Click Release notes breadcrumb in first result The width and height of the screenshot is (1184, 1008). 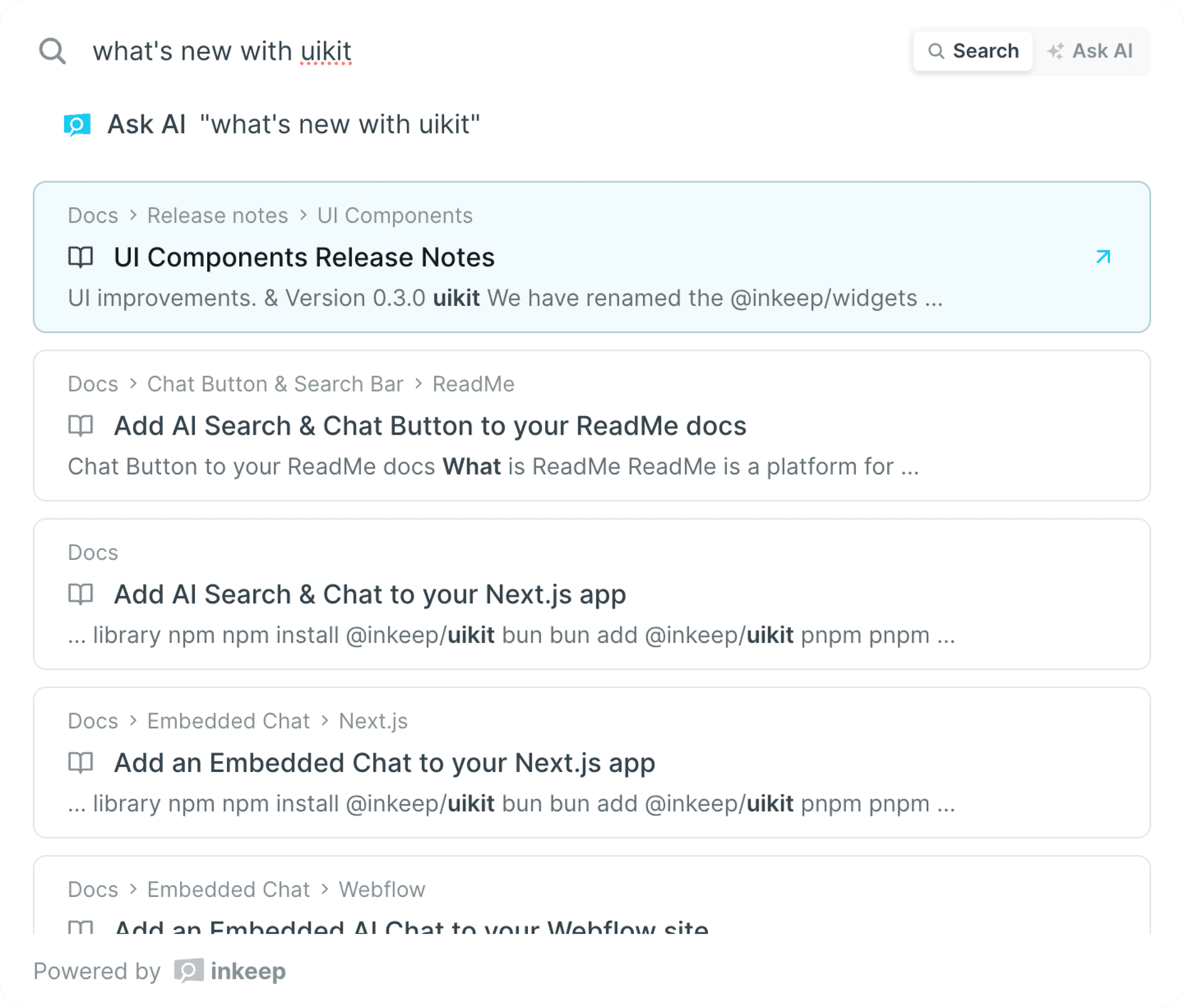[217, 216]
